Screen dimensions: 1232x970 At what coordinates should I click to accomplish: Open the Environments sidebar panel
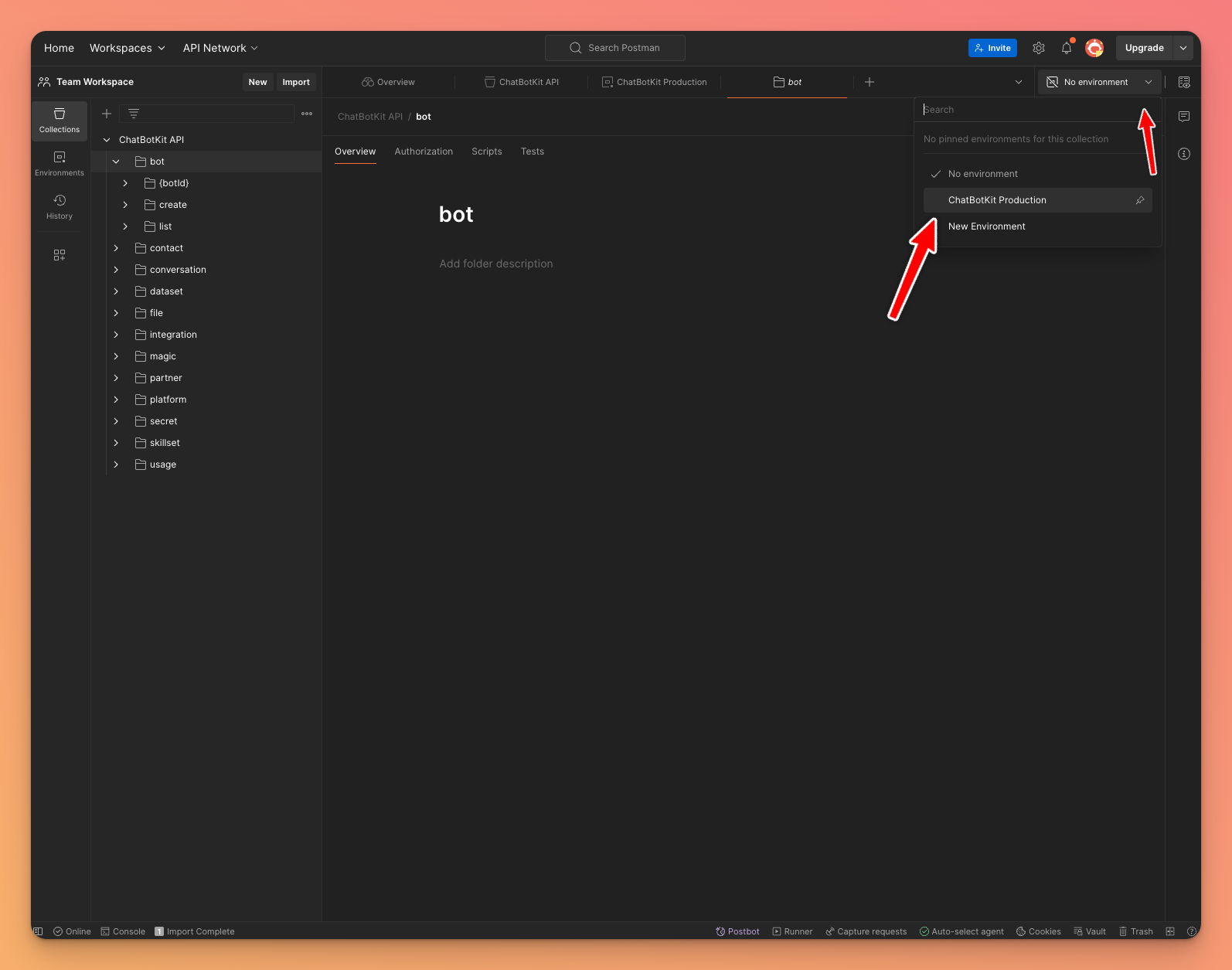coord(60,164)
